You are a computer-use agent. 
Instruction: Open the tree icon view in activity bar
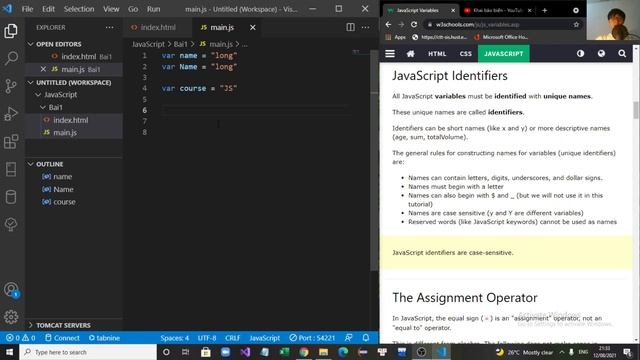pyautogui.click(x=11, y=224)
